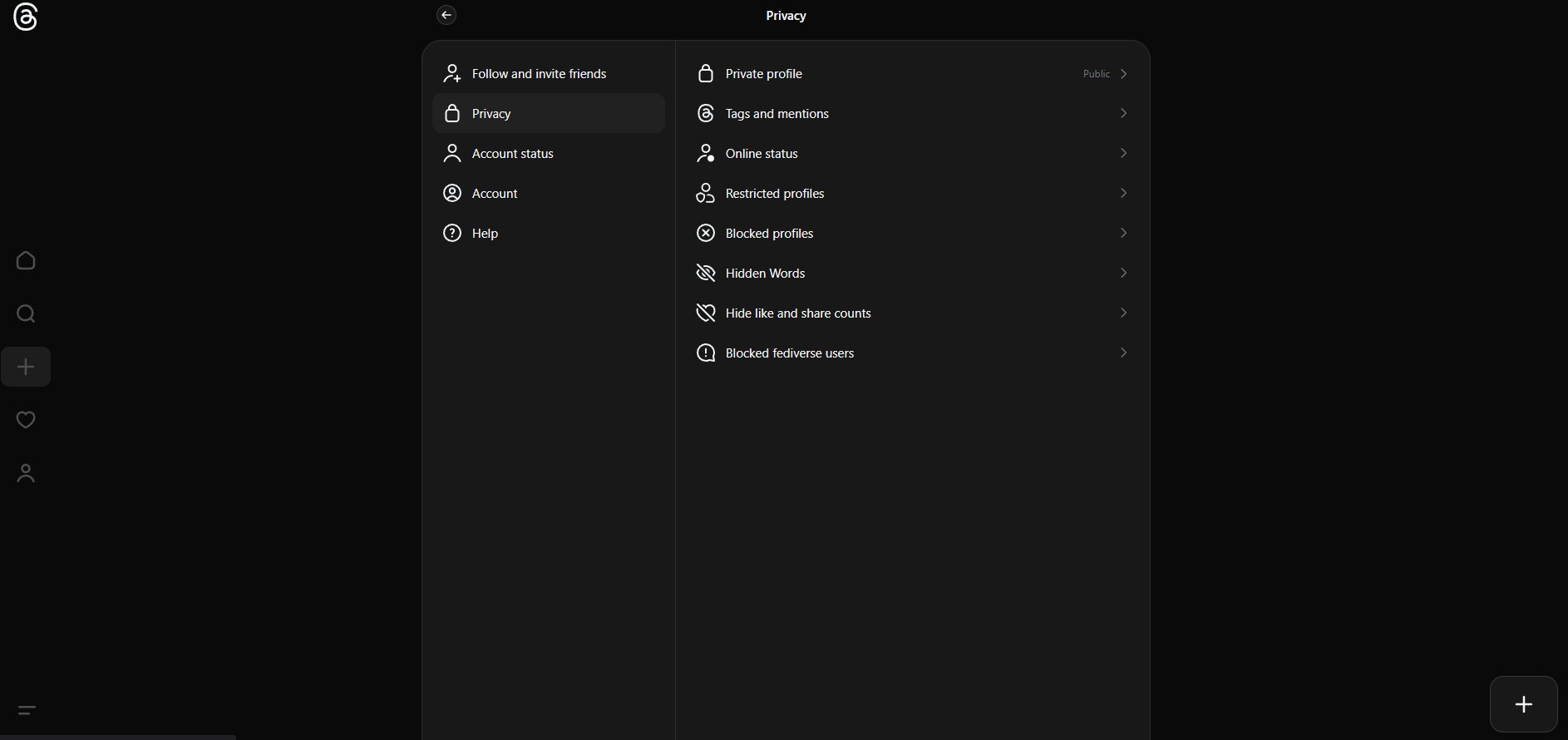Open the More menu icon at bottom left

click(27, 710)
